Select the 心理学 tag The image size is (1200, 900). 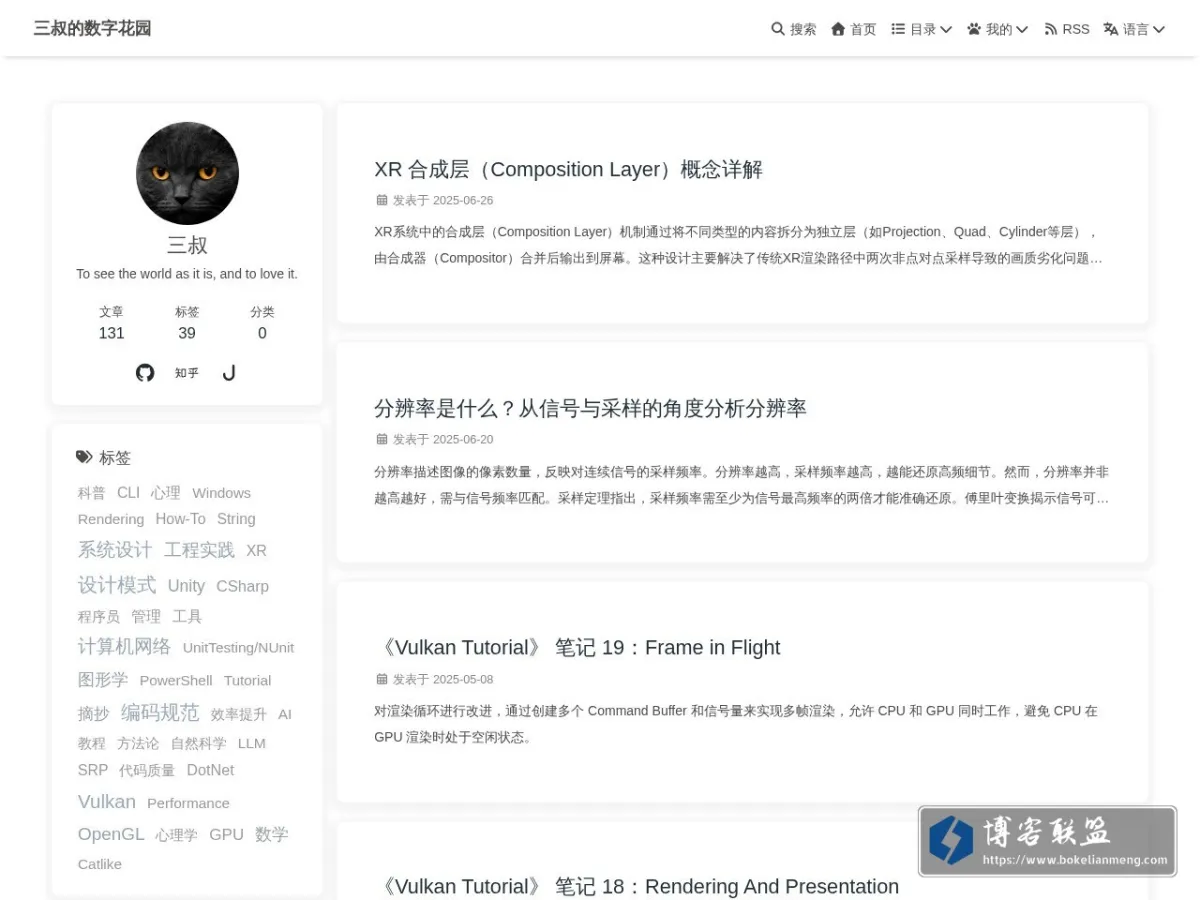pyautogui.click(x=176, y=835)
